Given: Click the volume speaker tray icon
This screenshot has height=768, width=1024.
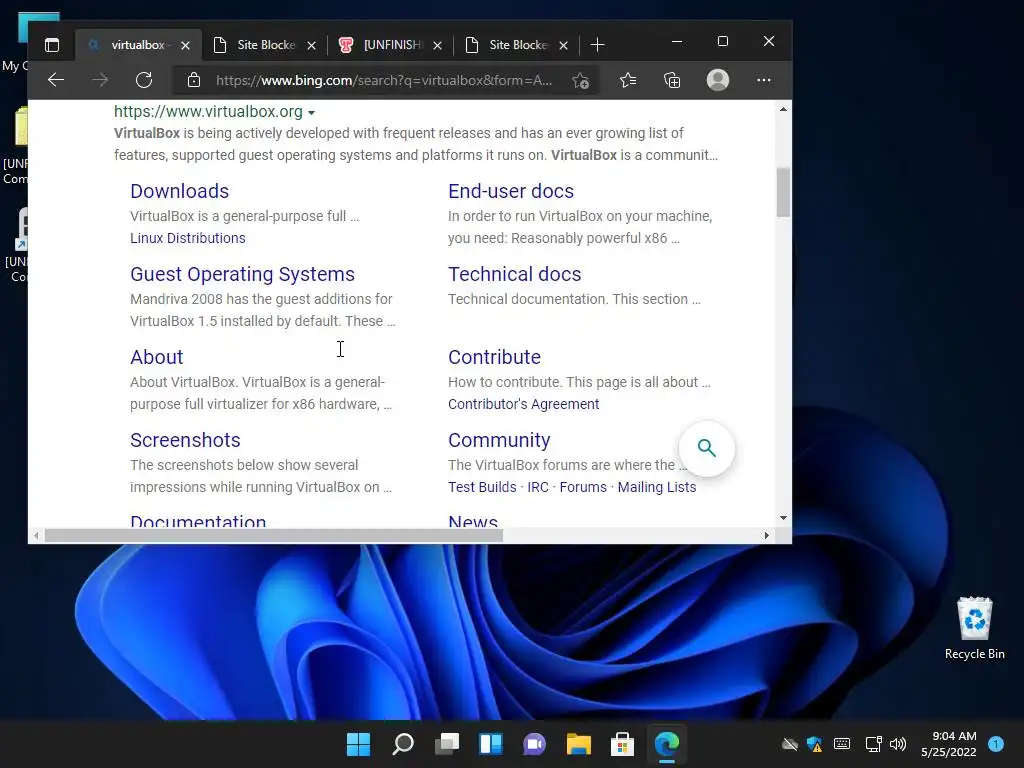Looking at the screenshot, I should tap(899, 744).
